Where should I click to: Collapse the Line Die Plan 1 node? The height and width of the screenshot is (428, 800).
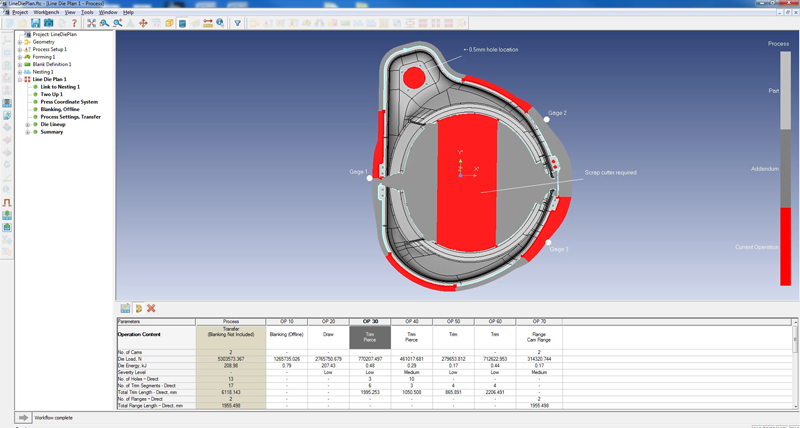20,79
